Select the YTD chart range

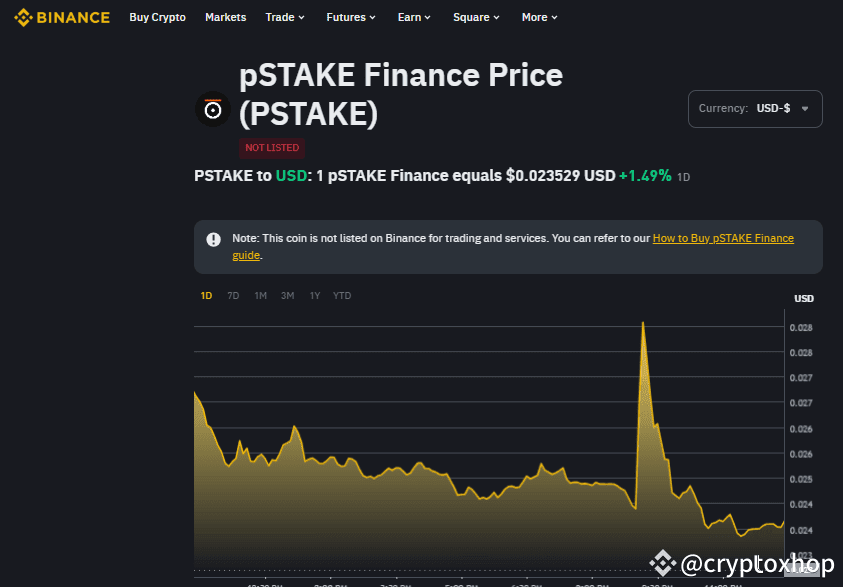pyautogui.click(x=342, y=296)
